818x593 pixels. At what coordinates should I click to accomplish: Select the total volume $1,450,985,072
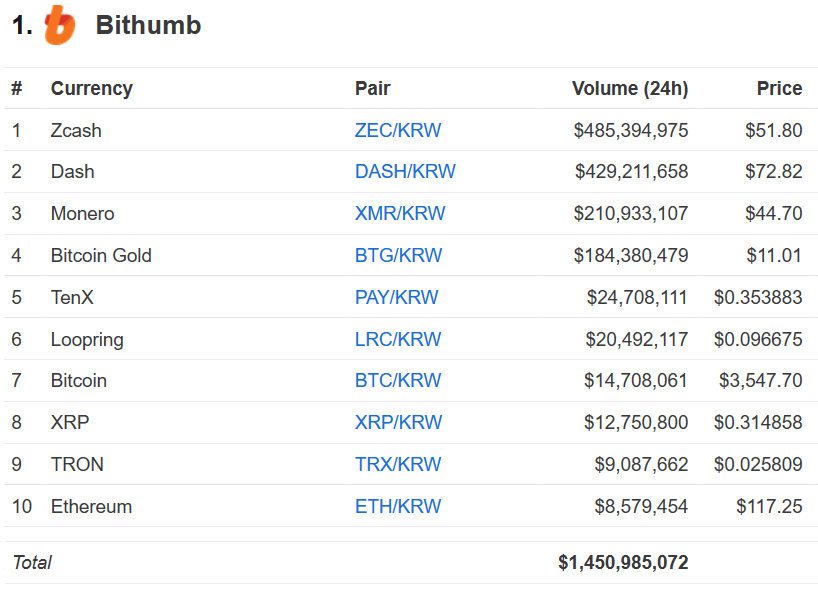(x=623, y=562)
